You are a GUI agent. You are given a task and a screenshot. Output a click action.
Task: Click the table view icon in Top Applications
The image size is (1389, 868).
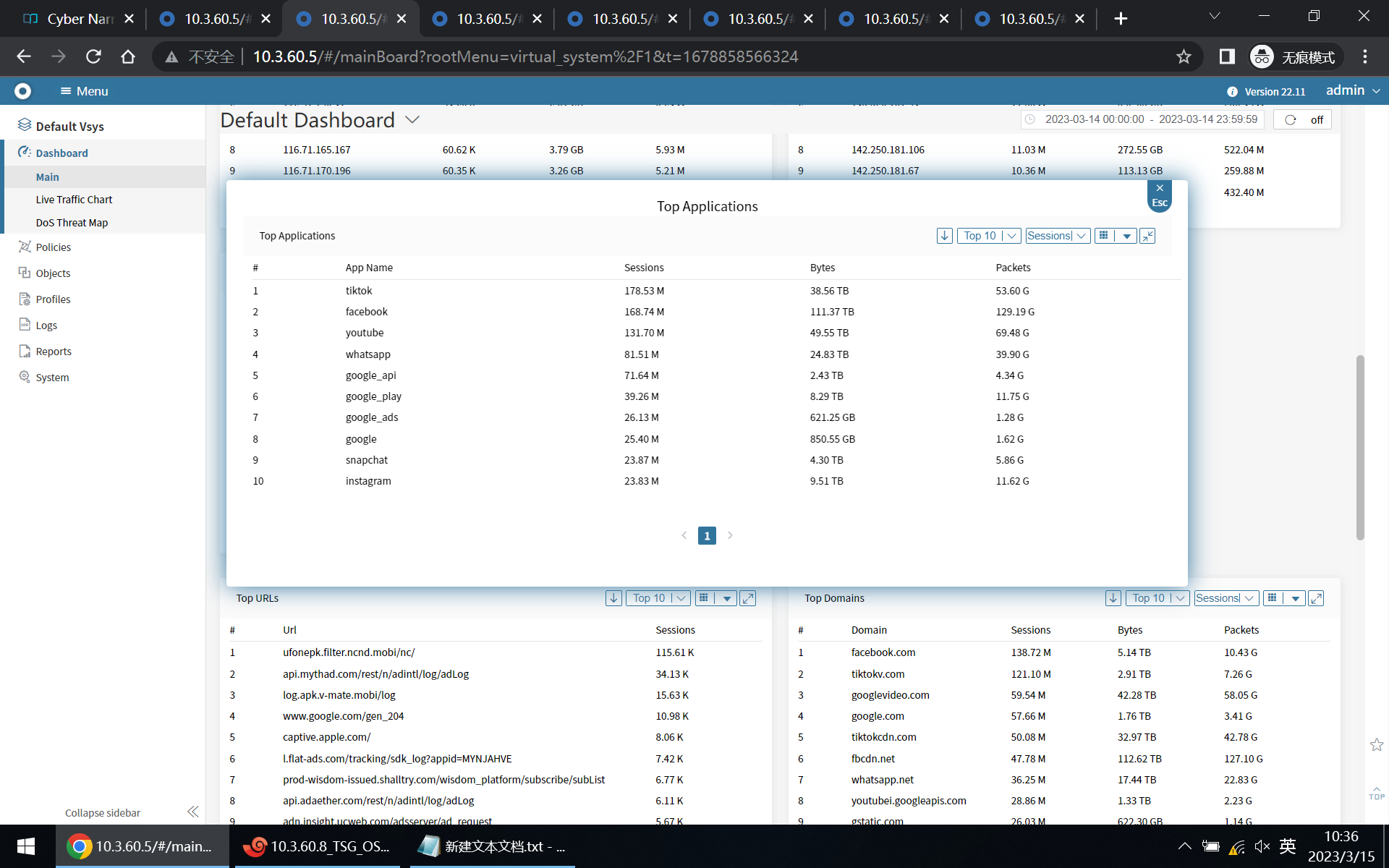pos(1104,236)
